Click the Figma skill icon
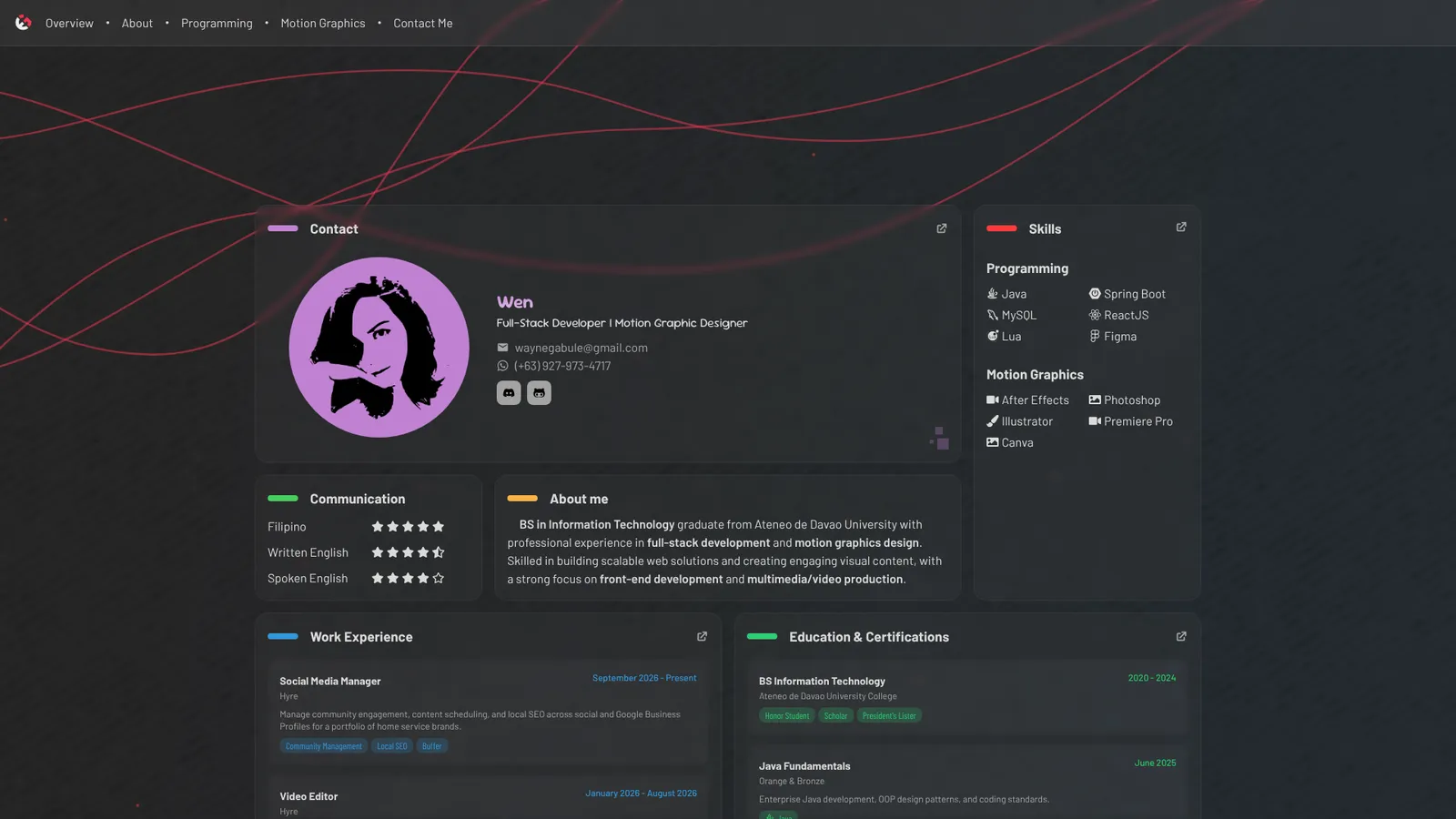This screenshot has width=1456, height=819. click(x=1095, y=336)
